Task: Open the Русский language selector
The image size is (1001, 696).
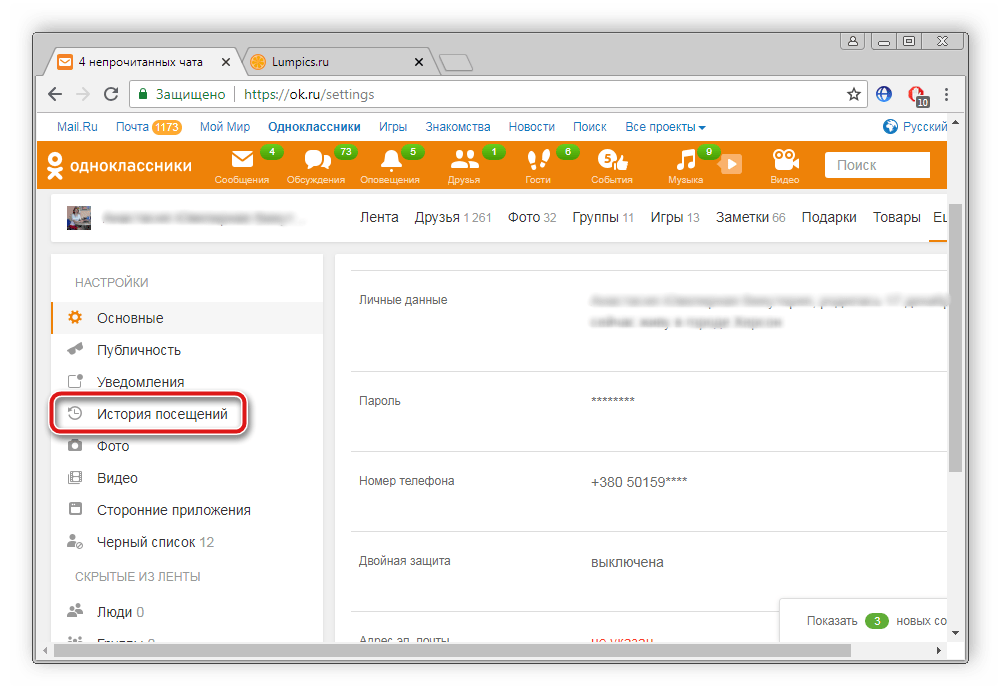Action: [x=916, y=127]
